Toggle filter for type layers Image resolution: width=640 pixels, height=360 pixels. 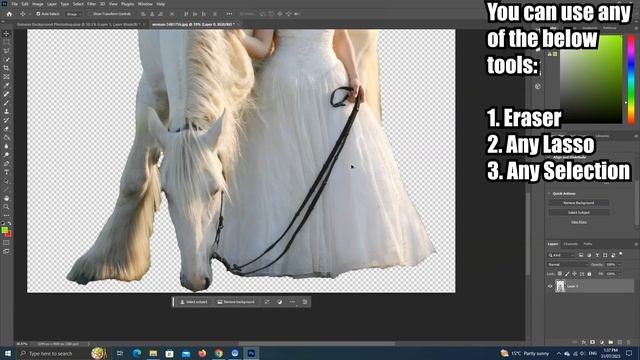click(x=597, y=255)
